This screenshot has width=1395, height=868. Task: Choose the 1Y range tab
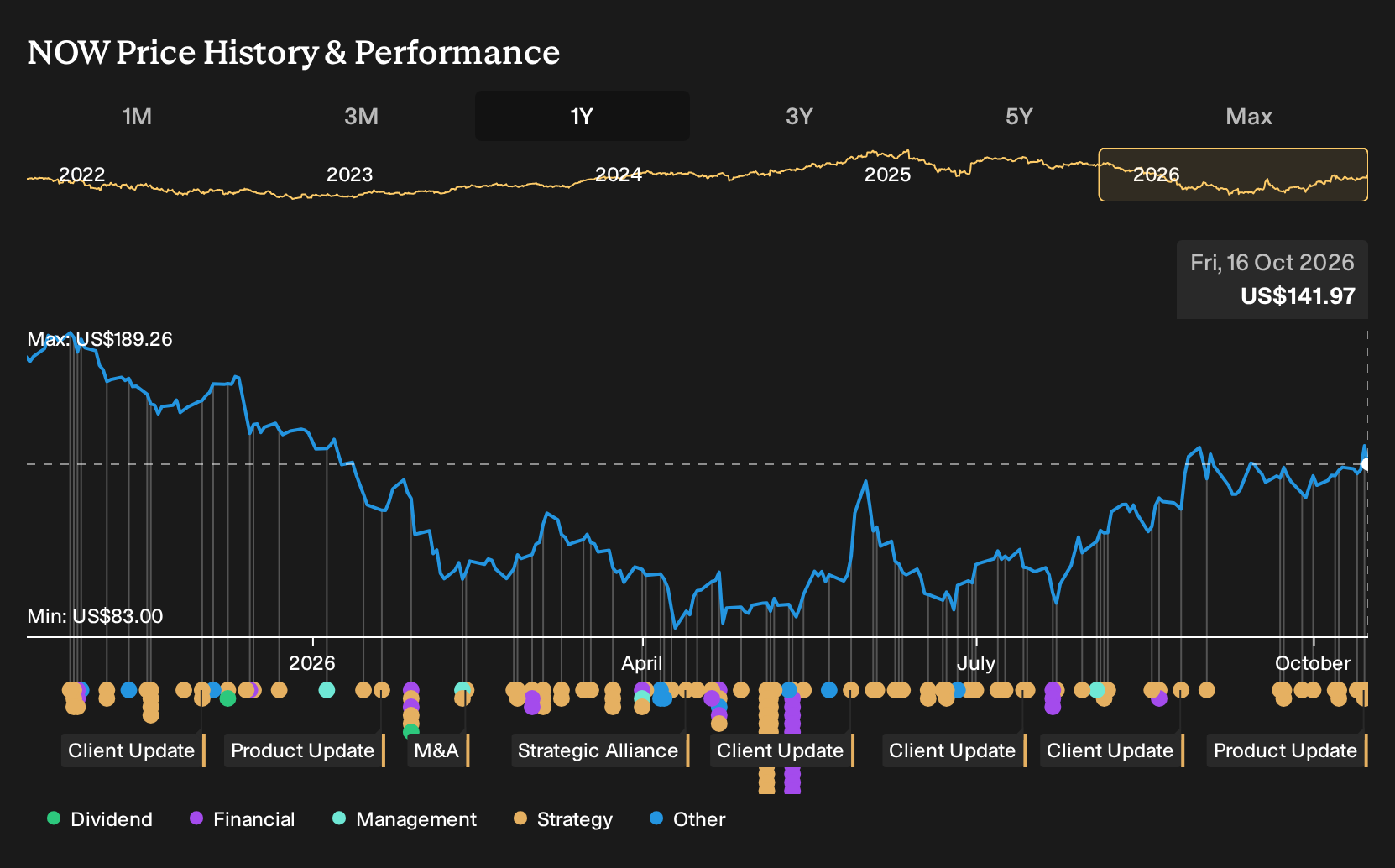click(583, 116)
